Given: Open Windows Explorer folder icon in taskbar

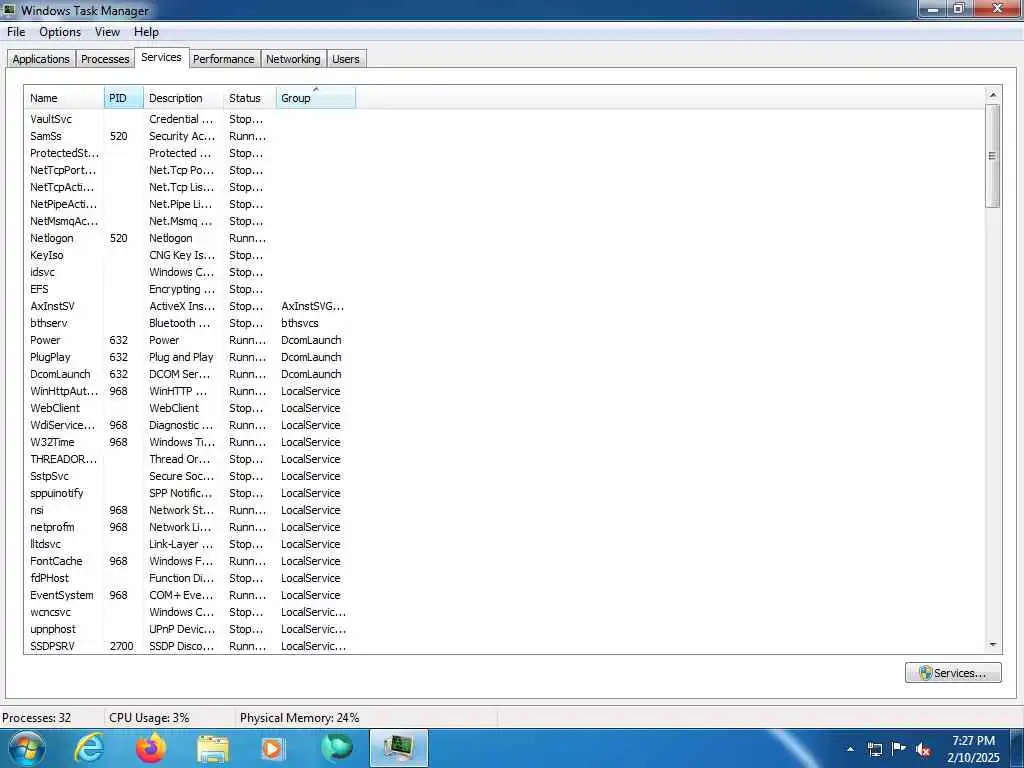Looking at the screenshot, I should pyautogui.click(x=213, y=750).
